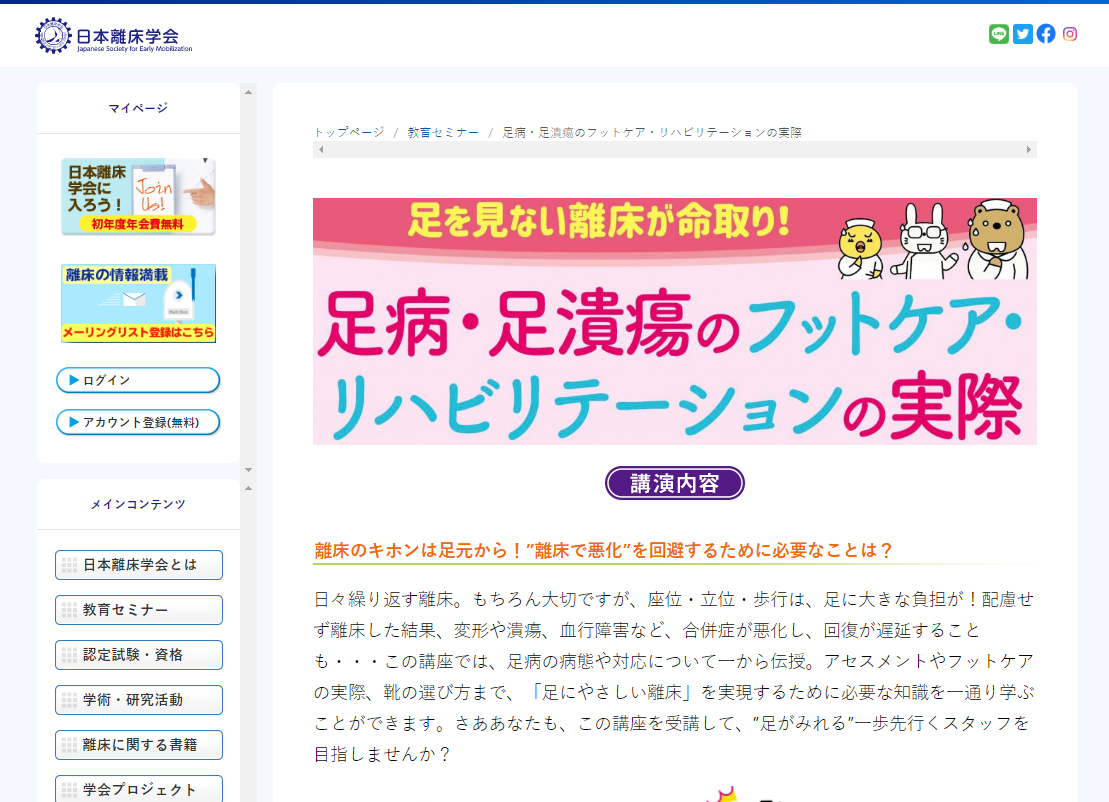Open 学術・研究活動 menu entry
1109x802 pixels.
139,700
